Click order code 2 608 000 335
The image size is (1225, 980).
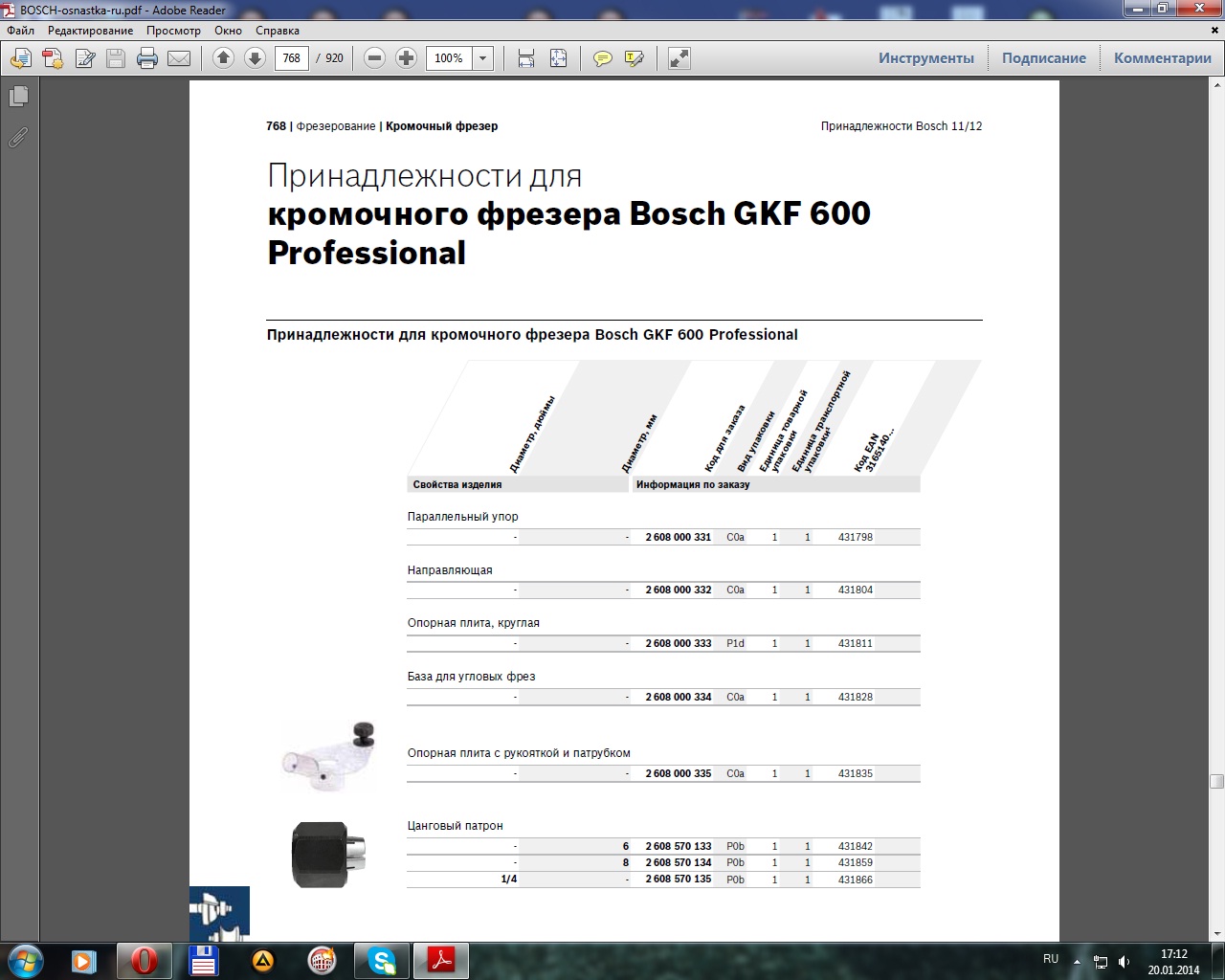(679, 773)
